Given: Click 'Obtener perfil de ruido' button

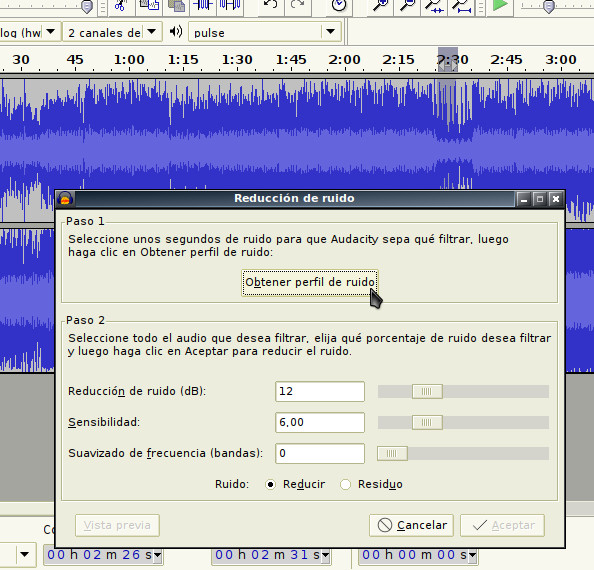Looking at the screenshot, I should 310,283.
